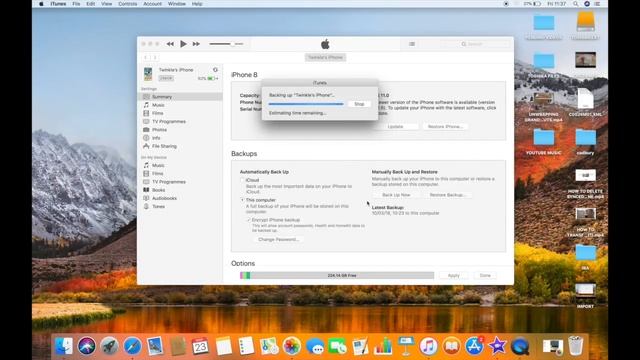
Task: Select the iCloud backup radio button
Action: point(242,180)
